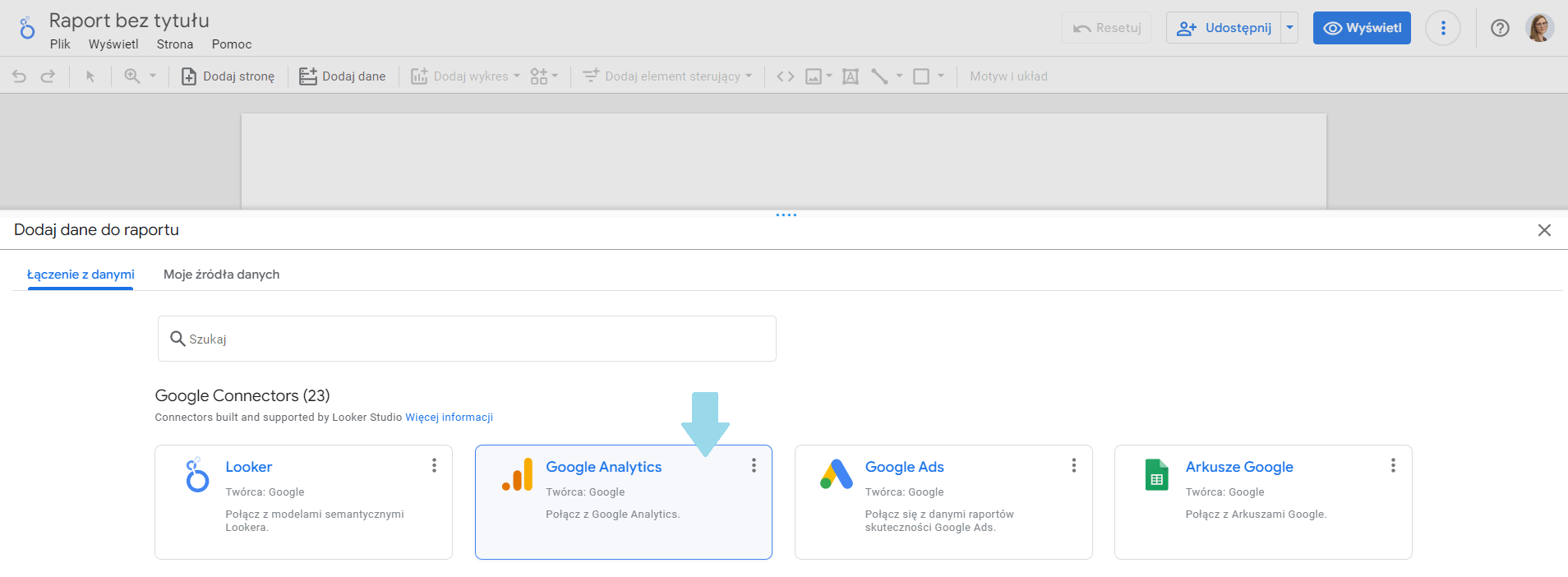1568x577 pixels.
Task: Select the Arkusze Google connector title
Action: [1239, 467]
